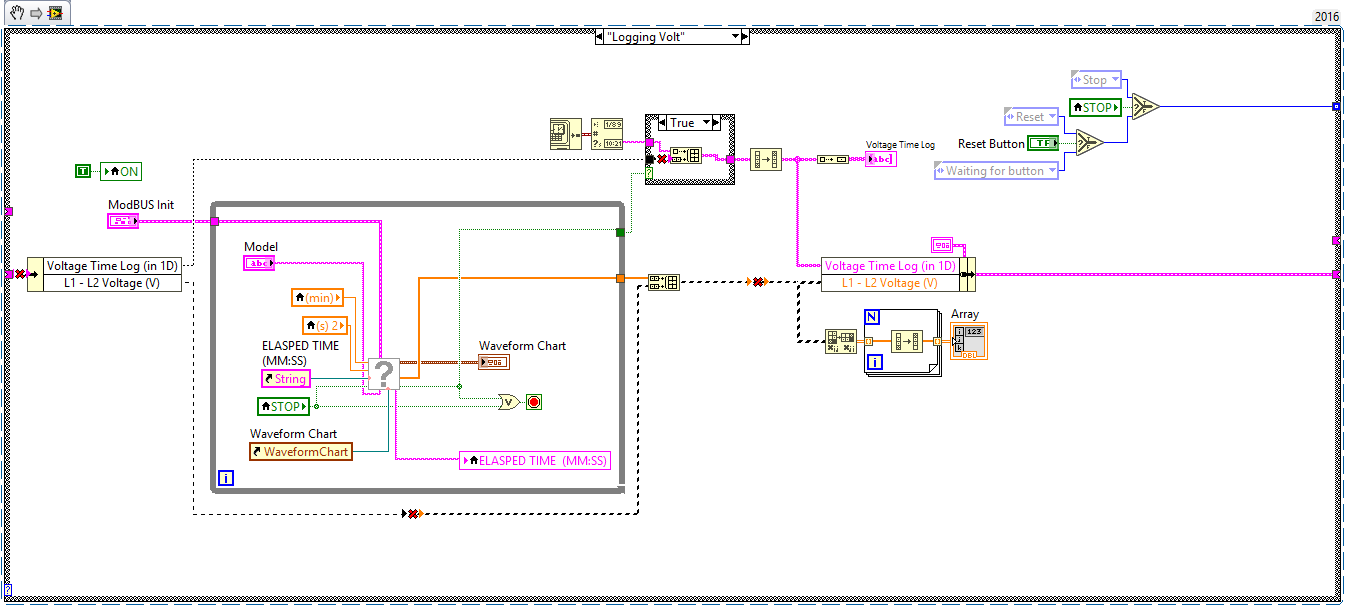Click the STOP local variable inside gray loop
This screenshot has height=606, width=1345.
(284, 406)
